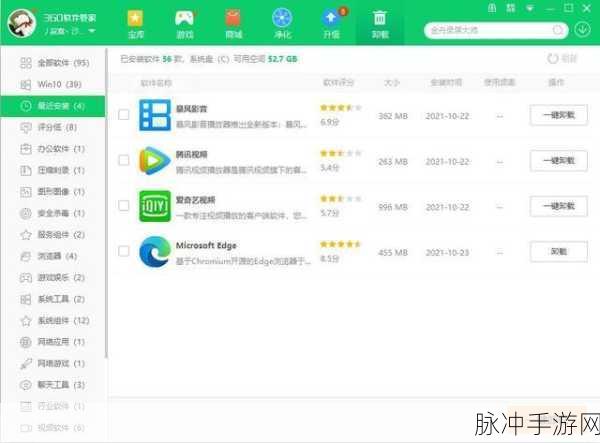Click the grid menu icon in the title bar
The image size is (600, 443).
pyautogui.click(x=511, y=8)
